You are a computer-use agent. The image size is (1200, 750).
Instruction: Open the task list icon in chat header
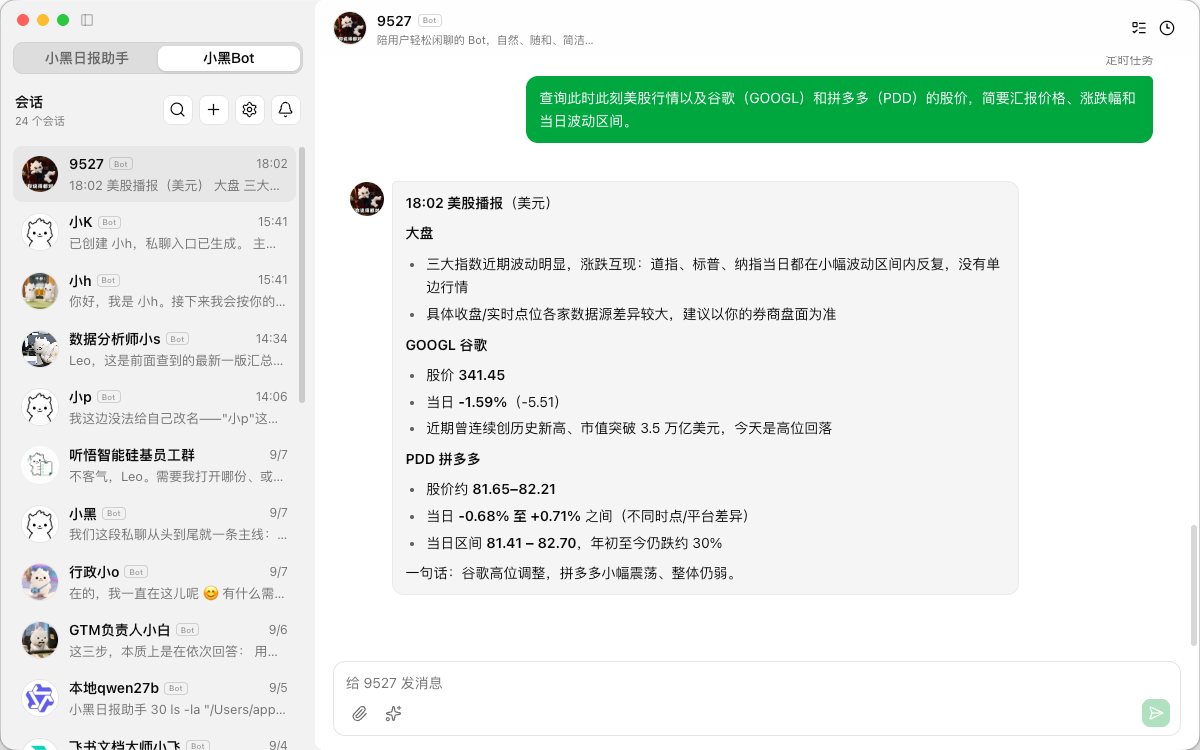pos(1139,28)
